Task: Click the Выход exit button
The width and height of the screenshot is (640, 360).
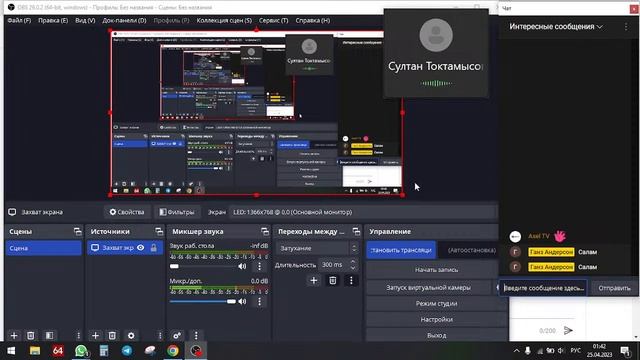Action: [436, 336]
